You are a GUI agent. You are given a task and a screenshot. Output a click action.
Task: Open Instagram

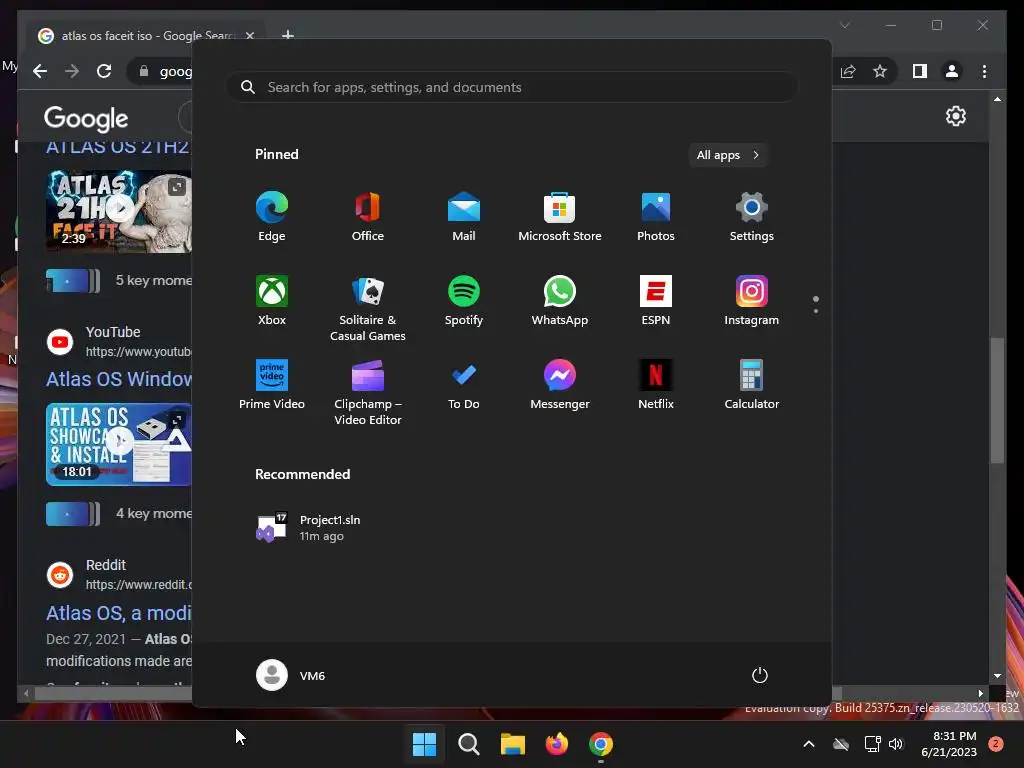coord(752,301)
